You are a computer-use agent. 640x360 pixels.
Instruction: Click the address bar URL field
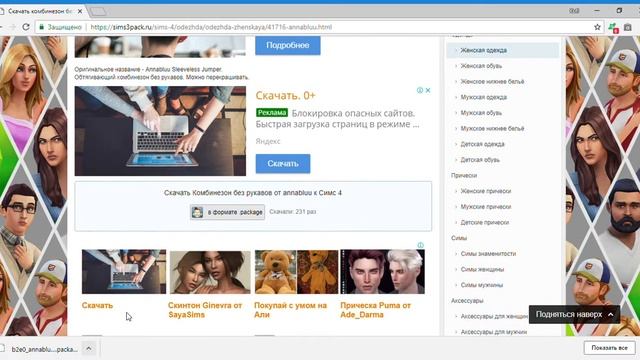318,27
